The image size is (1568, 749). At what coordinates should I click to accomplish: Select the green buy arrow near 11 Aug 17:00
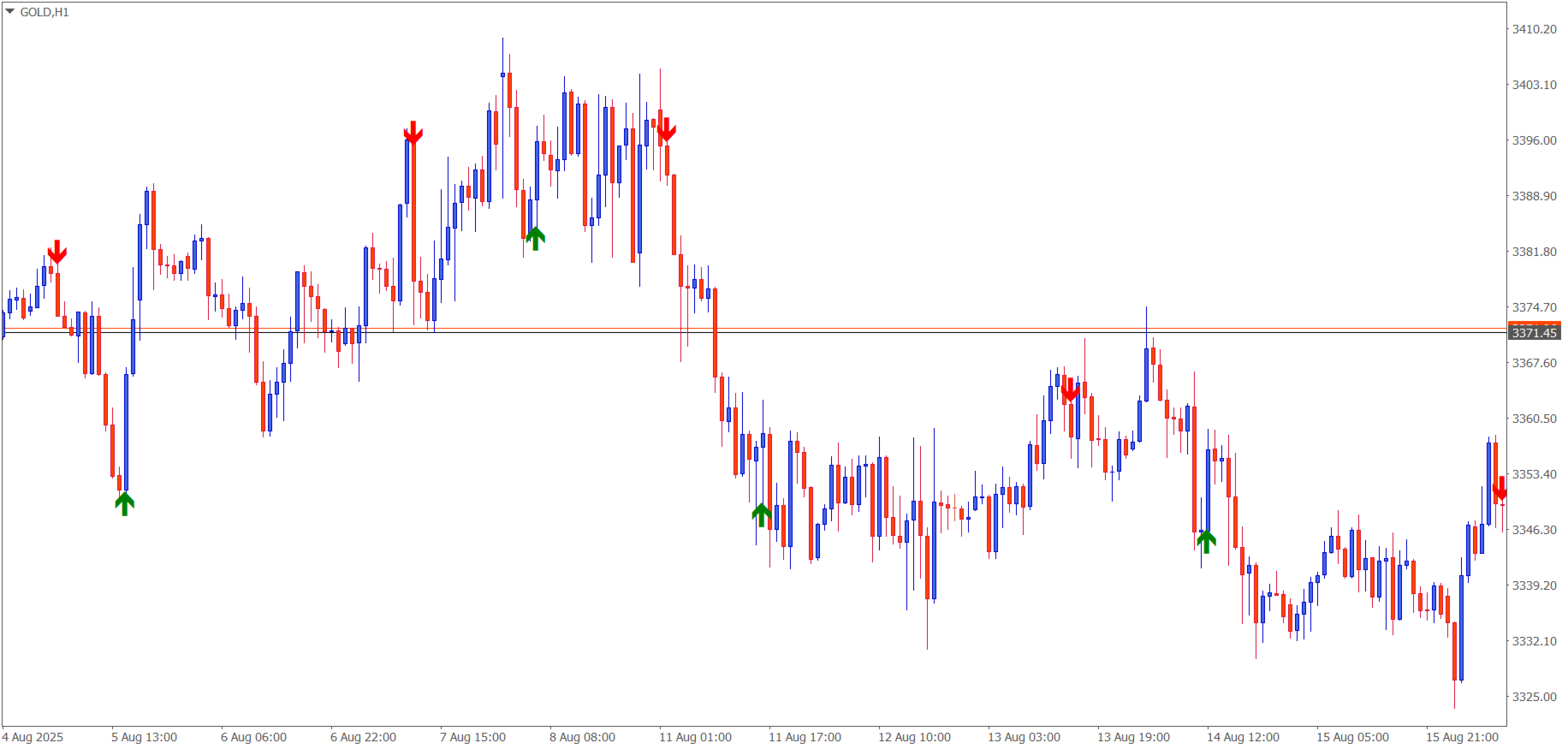[762, 514]
